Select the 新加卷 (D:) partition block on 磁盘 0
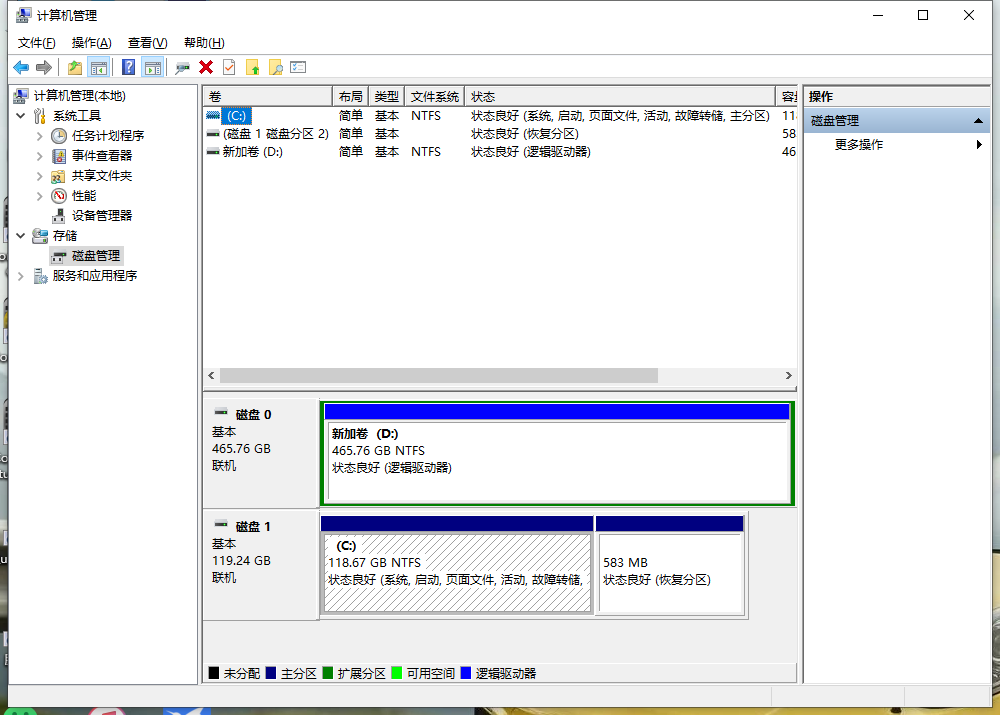This screenshot has width=1000, height=715. click(x=556, y=460)
